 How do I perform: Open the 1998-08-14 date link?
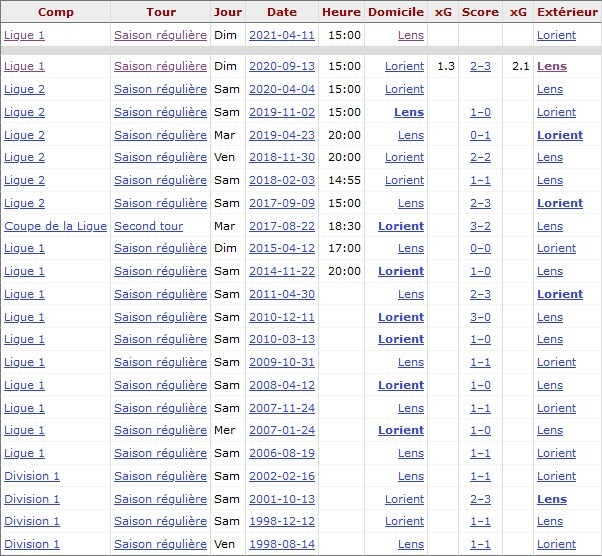tap(282, 544)
